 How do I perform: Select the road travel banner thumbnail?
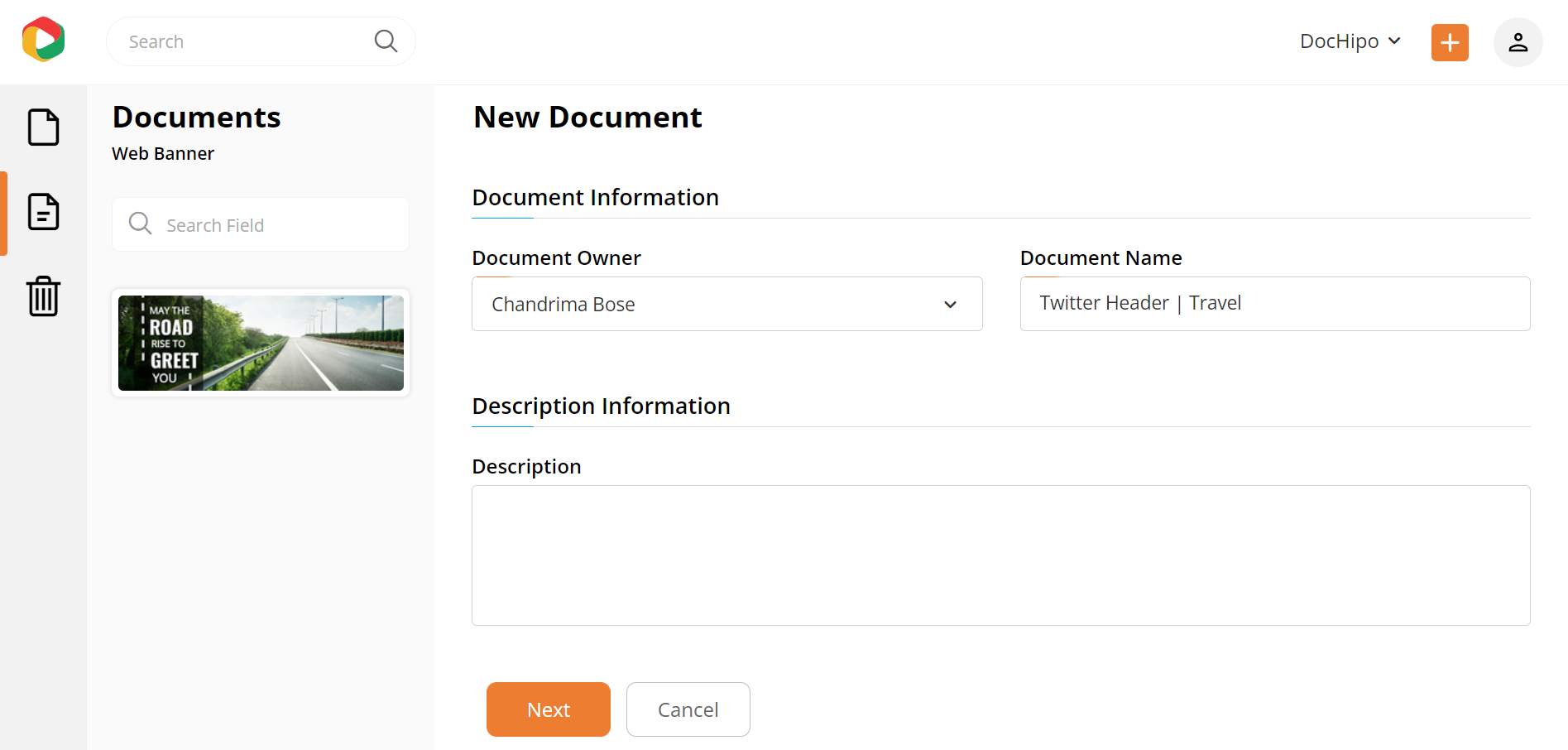tap(261, 343)
